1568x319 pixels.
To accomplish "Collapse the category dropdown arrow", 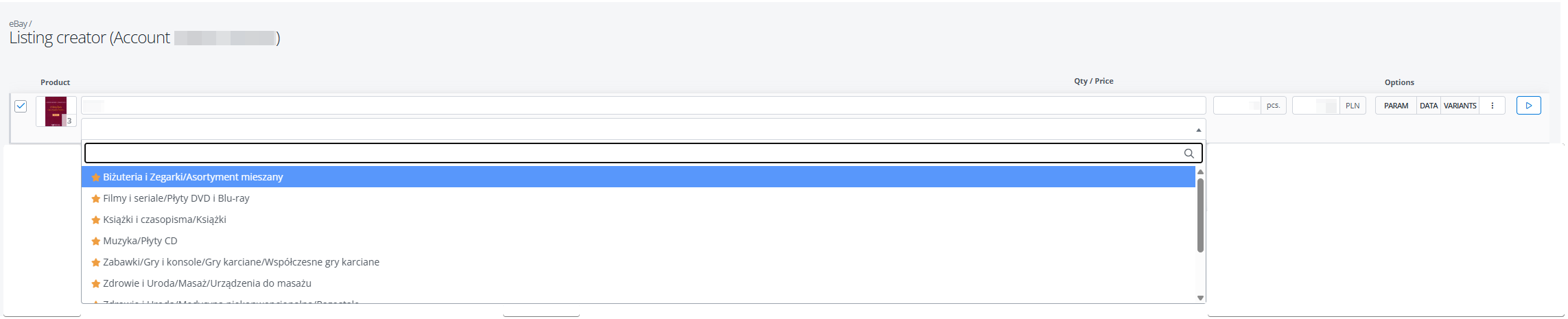I will pyautogui.click(x=1198, y=130).
